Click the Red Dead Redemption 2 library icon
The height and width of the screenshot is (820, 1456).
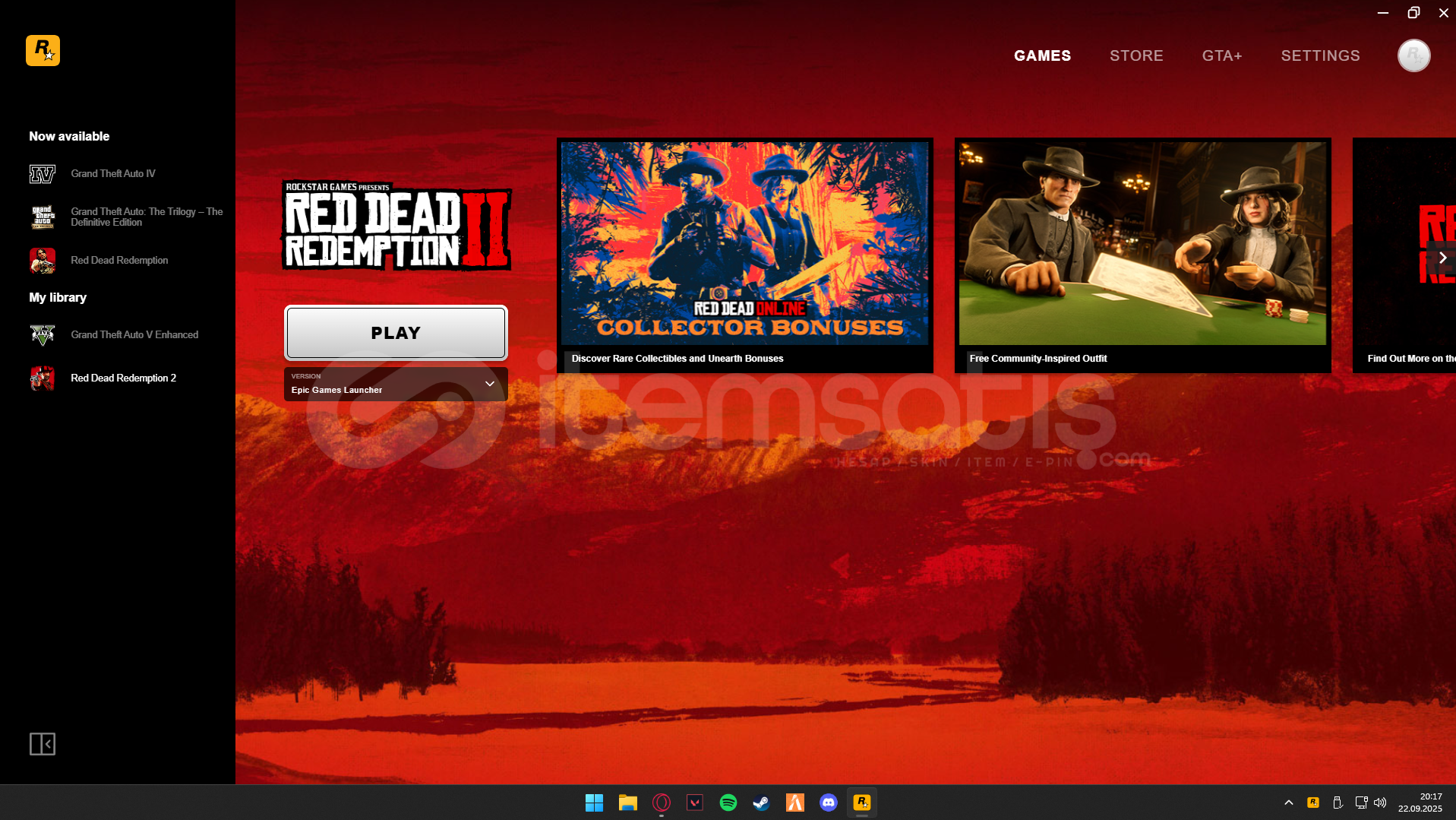(x=43, y=378)
